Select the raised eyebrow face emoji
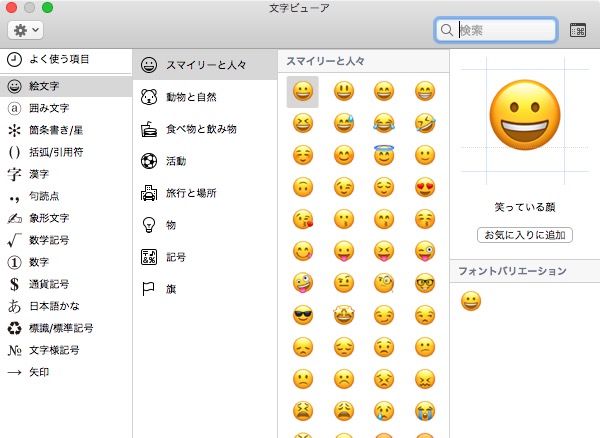 click(x=344, y=283)
